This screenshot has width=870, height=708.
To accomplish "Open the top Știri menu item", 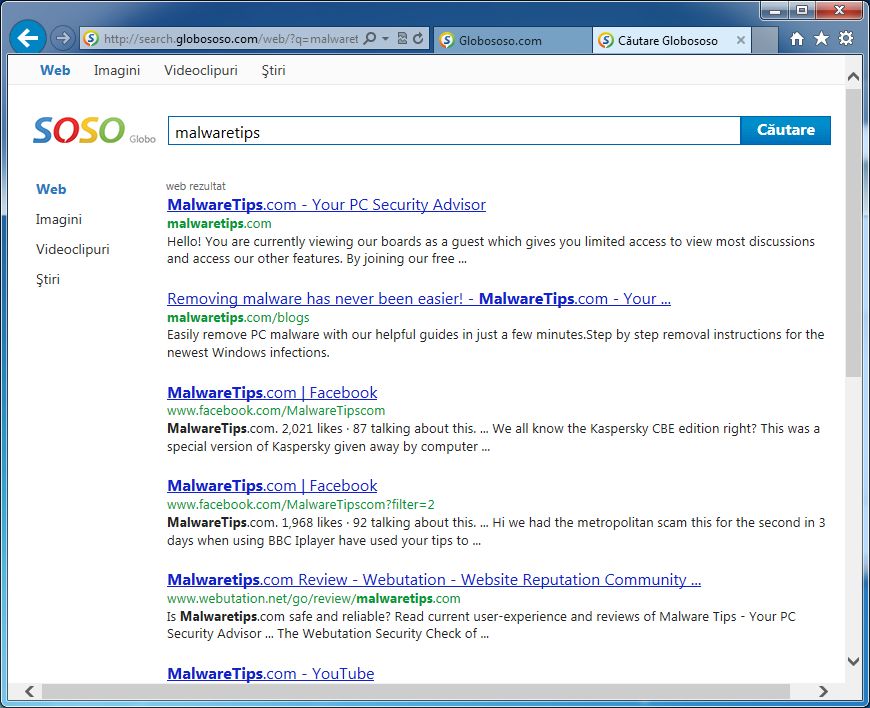I will pyautogui.click(x=274, y=70).
